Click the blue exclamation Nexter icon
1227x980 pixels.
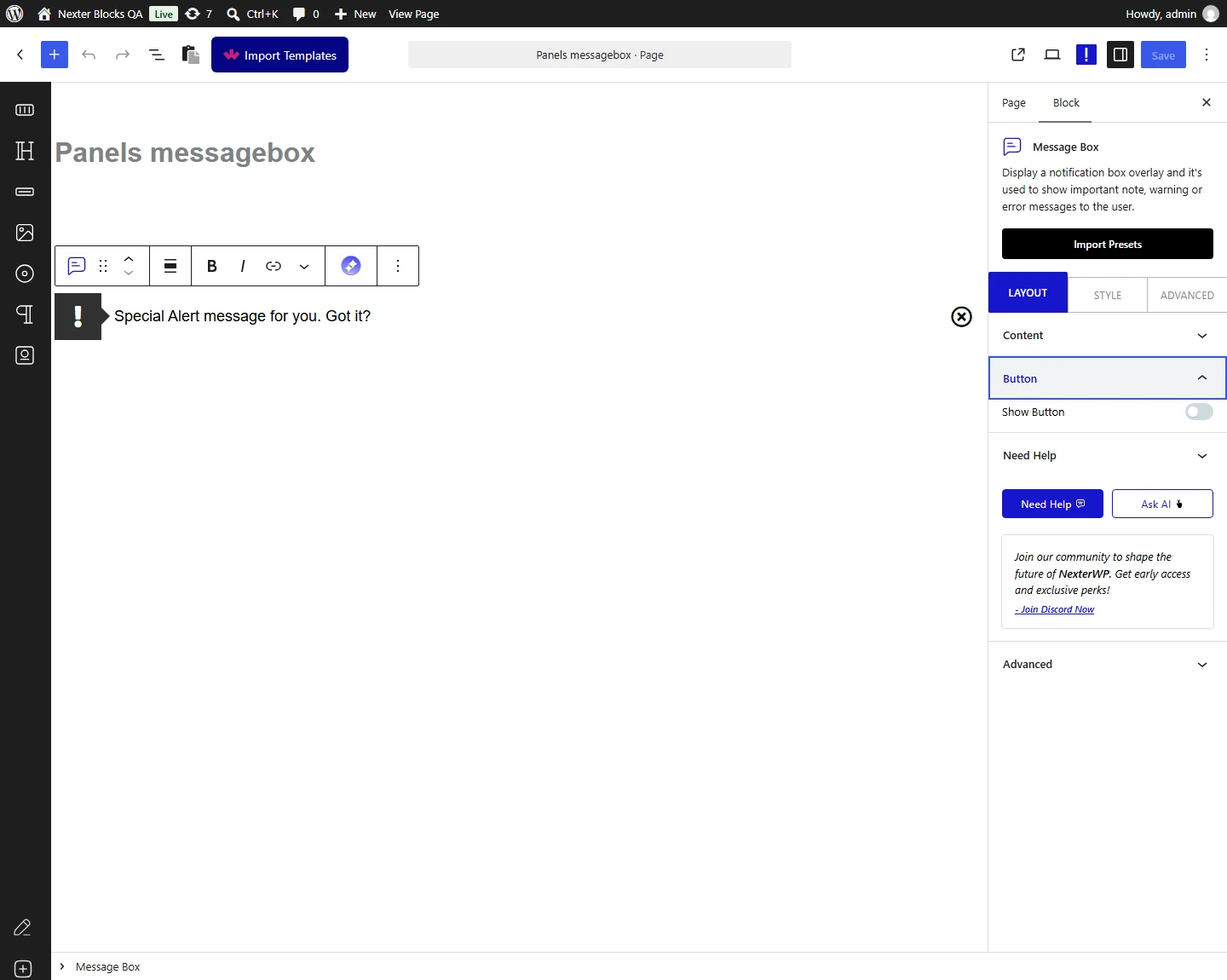1086,55
